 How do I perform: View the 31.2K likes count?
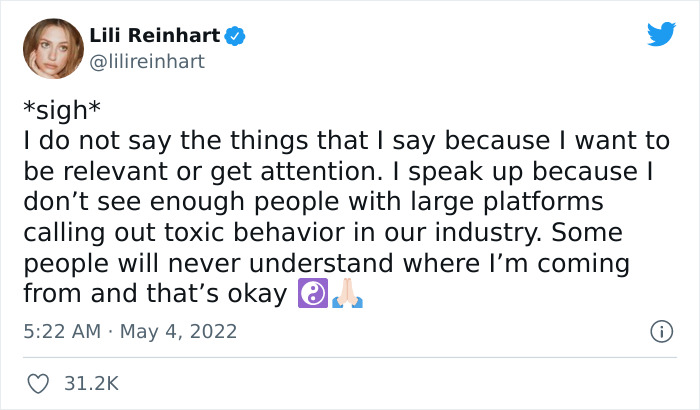(92, 383)
